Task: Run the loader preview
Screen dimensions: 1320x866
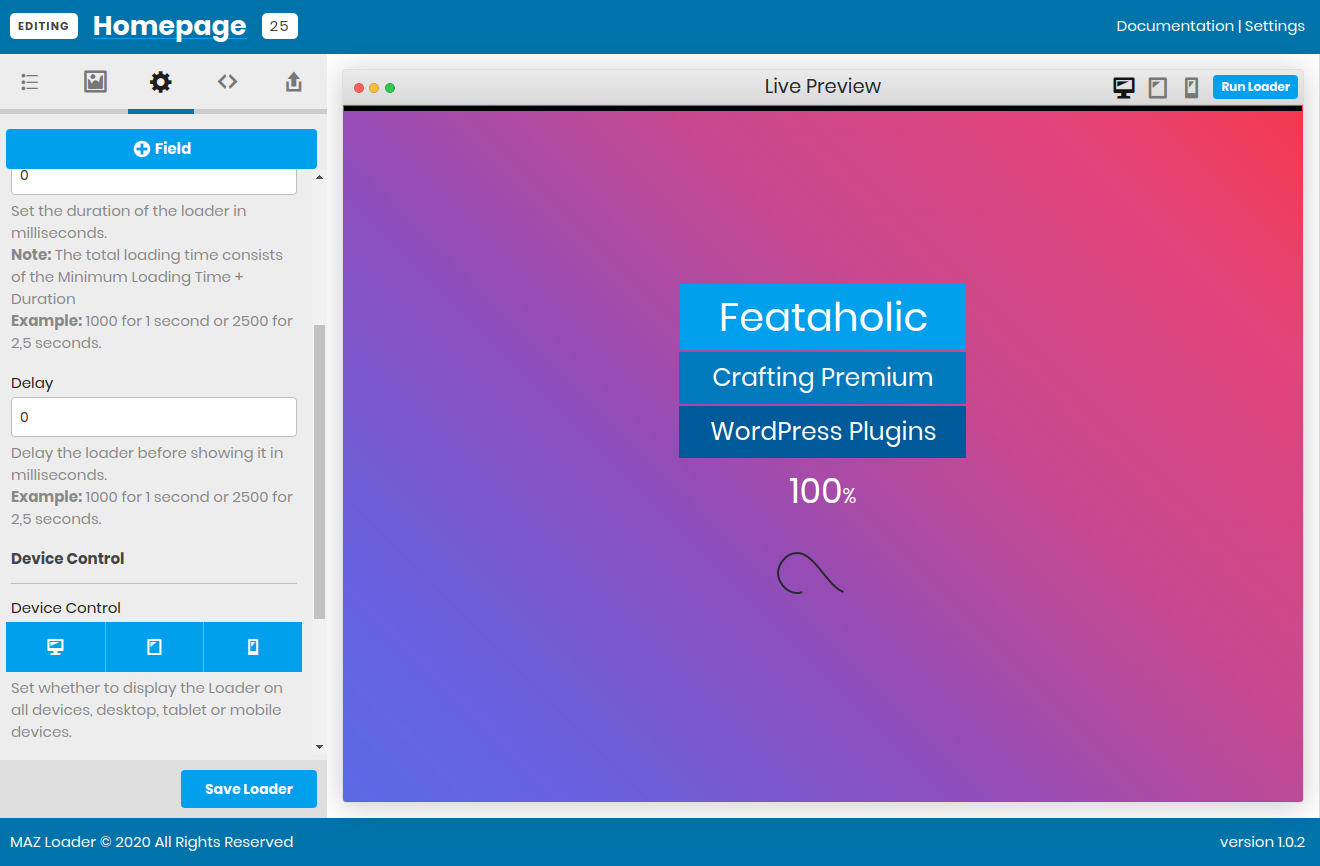Action: click(1255, 87)
